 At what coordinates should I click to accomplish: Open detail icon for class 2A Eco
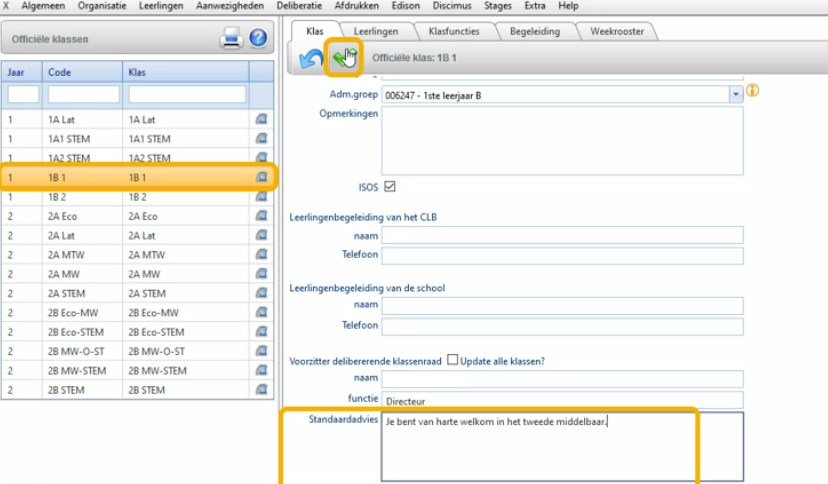click(x=261, y=216)
